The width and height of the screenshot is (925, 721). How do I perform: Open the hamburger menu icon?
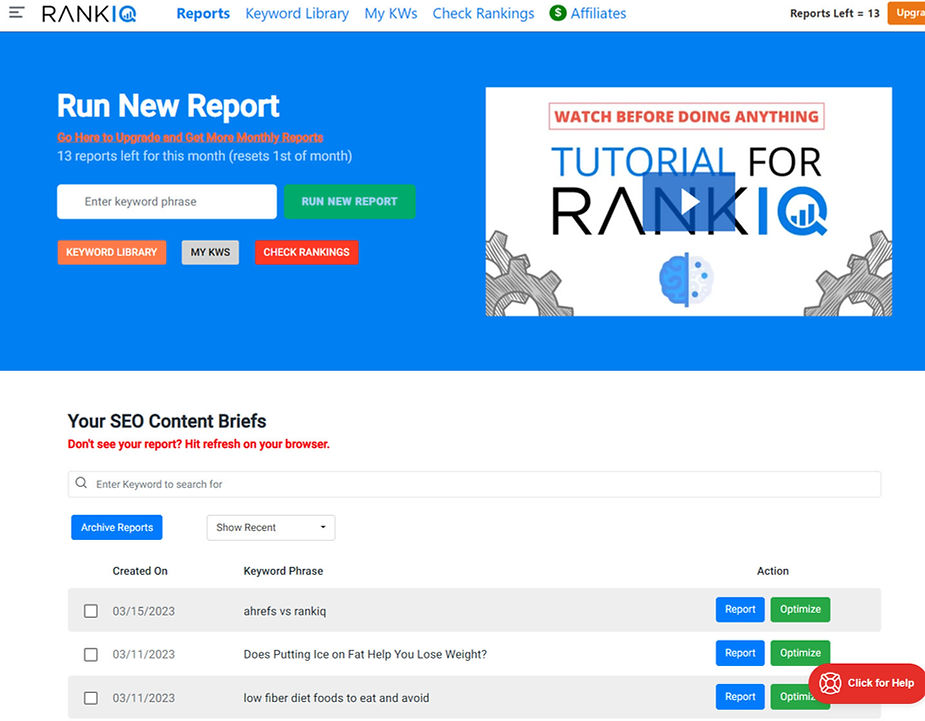pos(17,12)
